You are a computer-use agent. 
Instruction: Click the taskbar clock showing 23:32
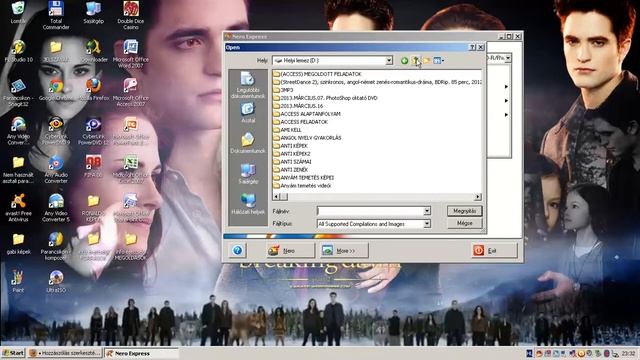pyautogui.click(x=628, y=353)
